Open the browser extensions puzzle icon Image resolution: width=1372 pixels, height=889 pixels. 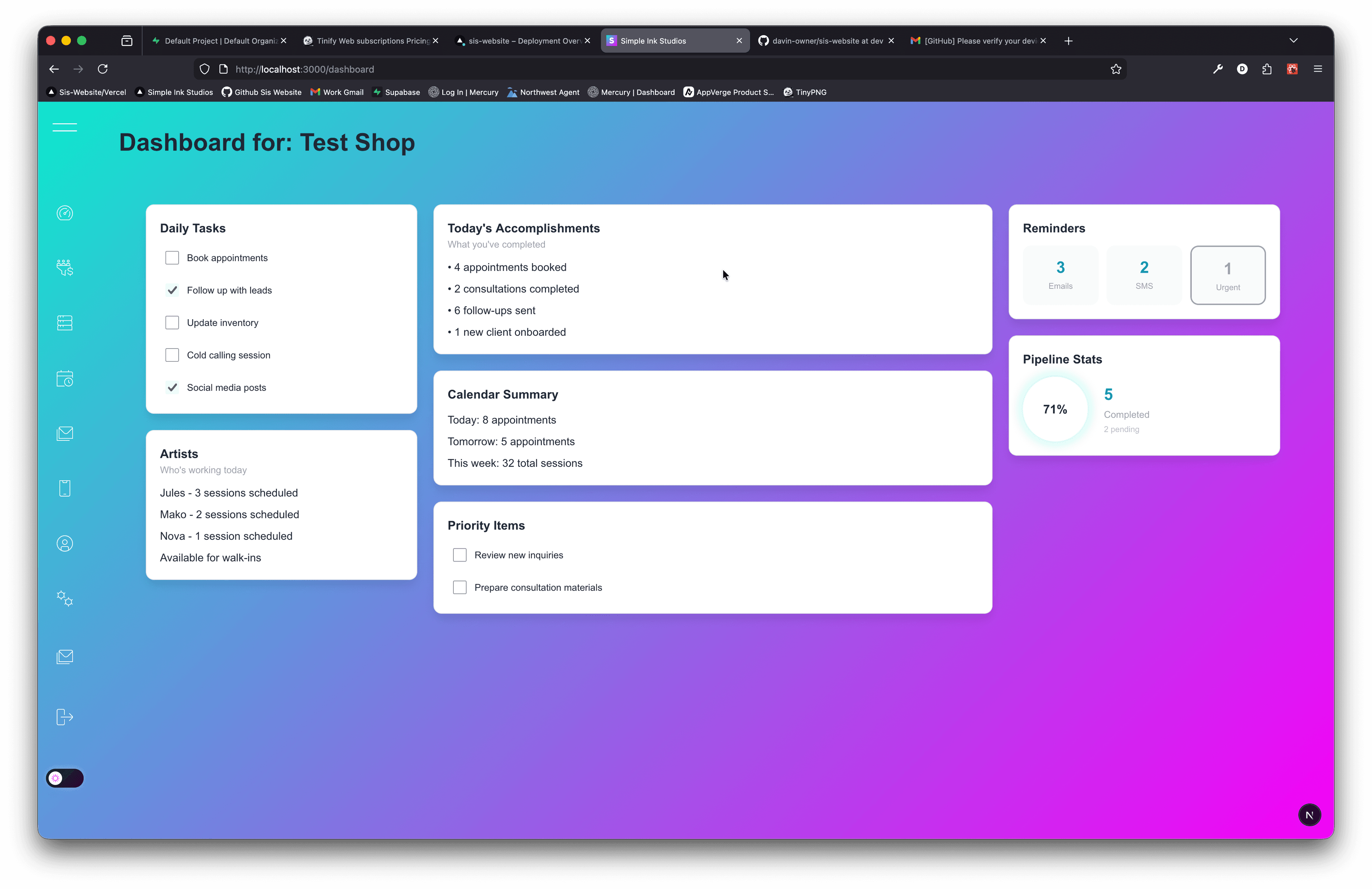coord(1267,69)
